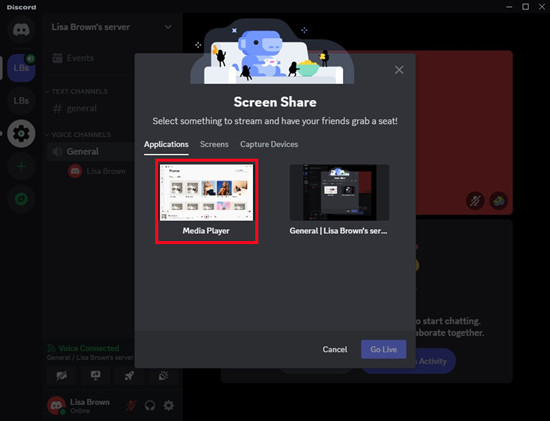Click Go Live button
This screenshot has height=421, width=550.
(384, 349)
